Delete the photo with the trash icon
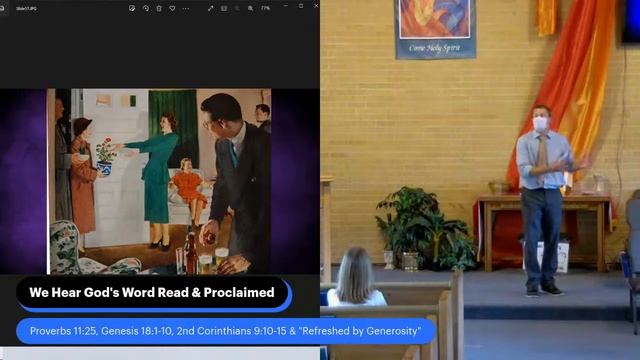The height and width of the screenshot is (360, 640). [x=159, y=8]
